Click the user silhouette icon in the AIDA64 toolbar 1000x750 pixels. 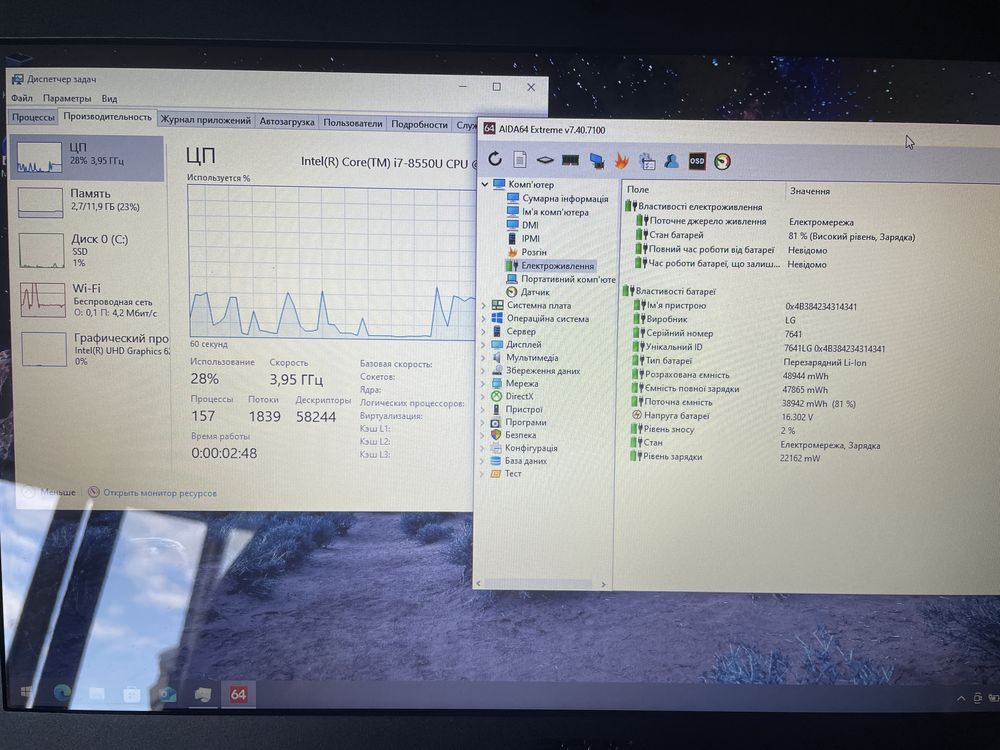coord(671,161)
